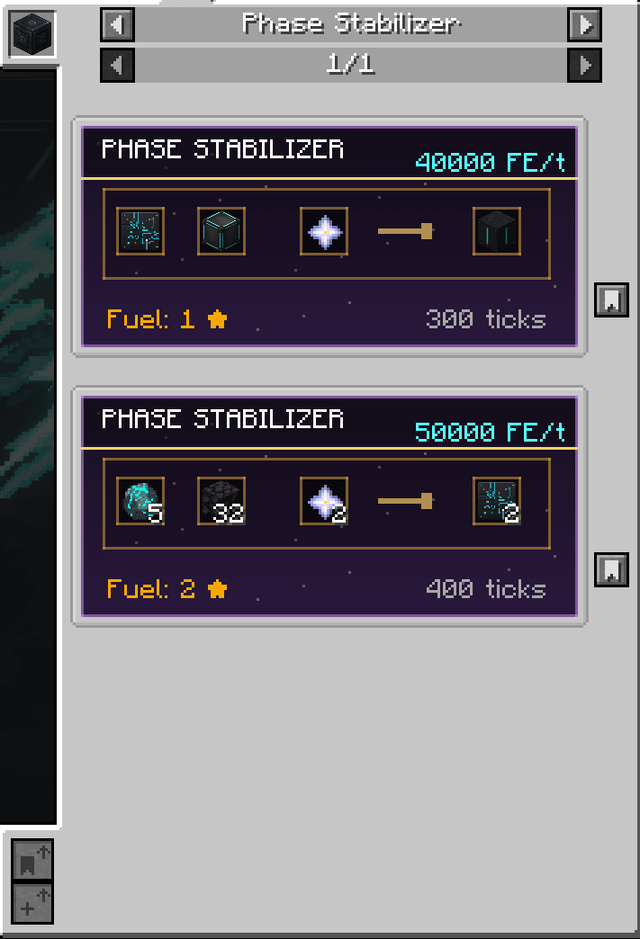Click the Phase Stabilizer category title

click(x=350, y=24)
